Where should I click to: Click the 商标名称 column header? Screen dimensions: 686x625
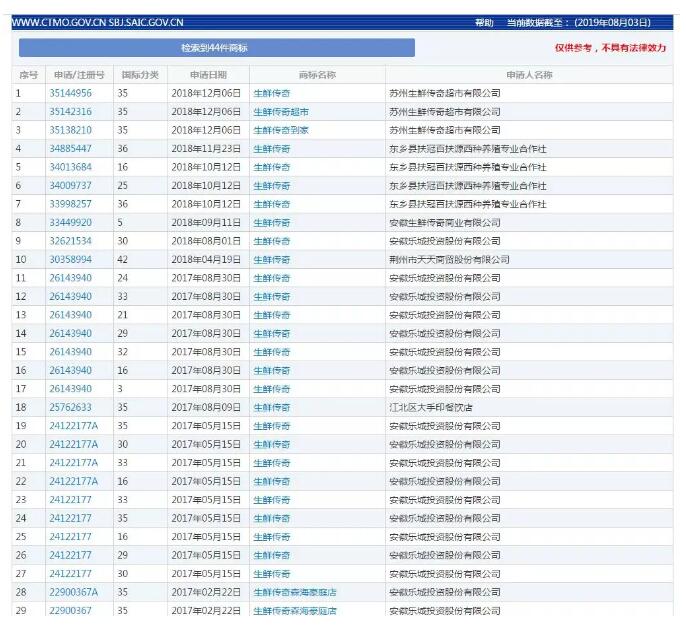tap(317, 75)
